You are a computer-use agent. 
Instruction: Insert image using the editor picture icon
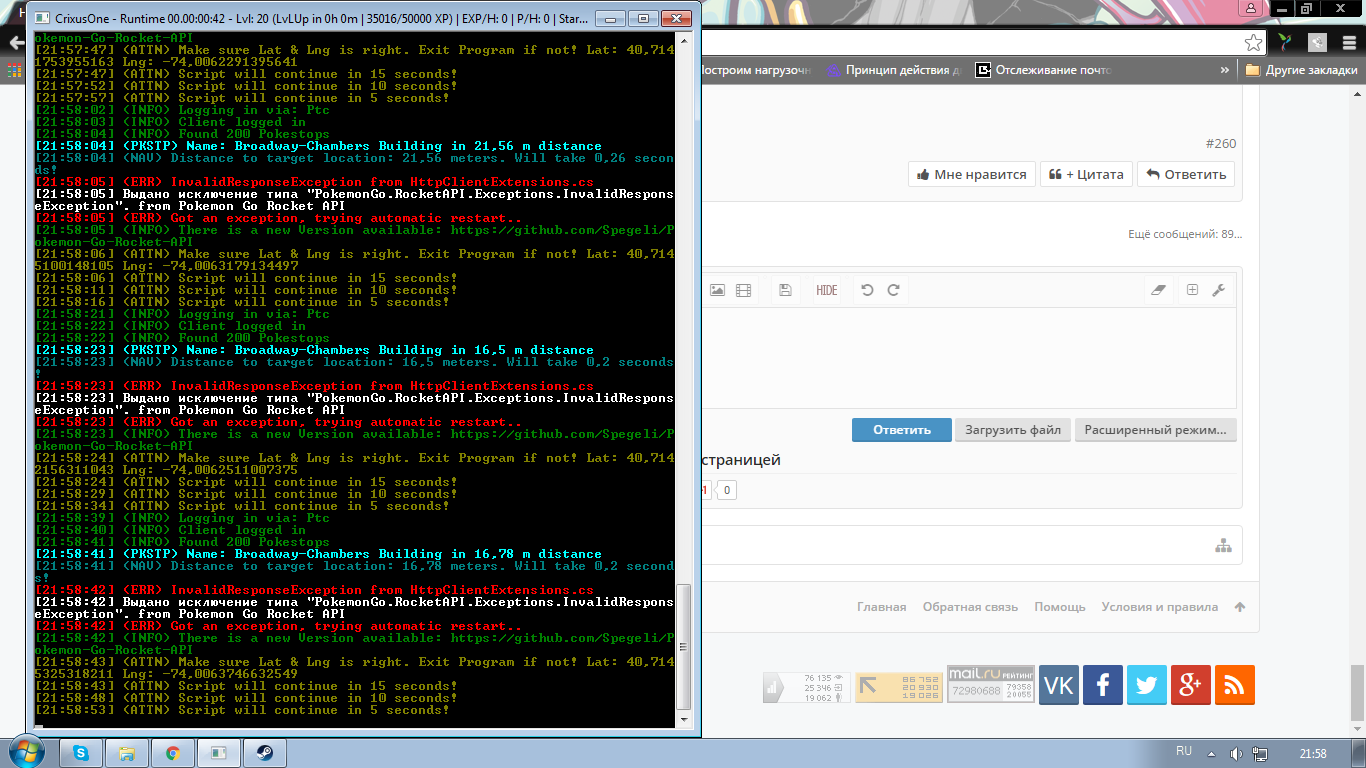click(x=717, y=290)
